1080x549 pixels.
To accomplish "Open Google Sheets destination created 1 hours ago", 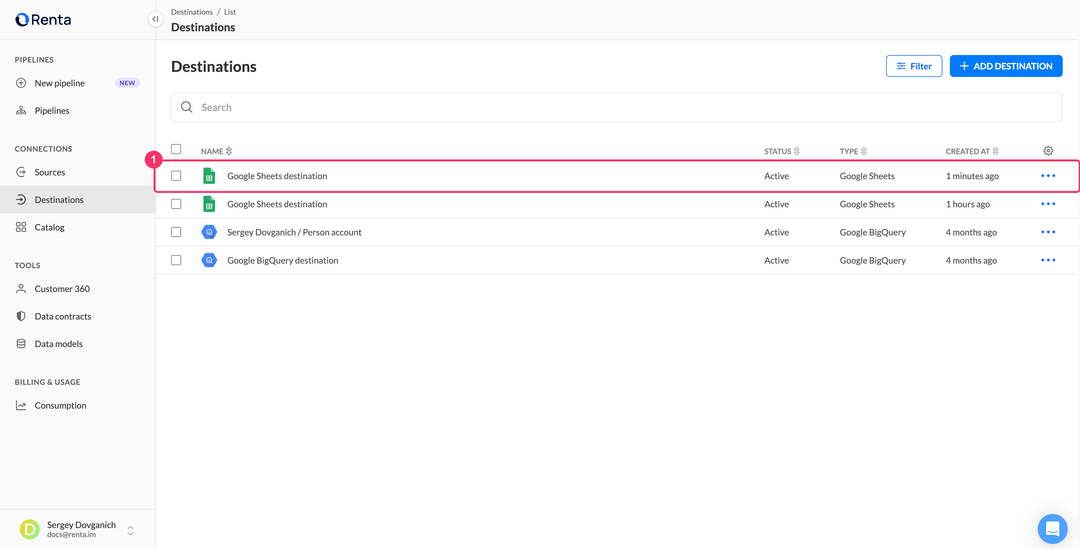I will 277,205.
